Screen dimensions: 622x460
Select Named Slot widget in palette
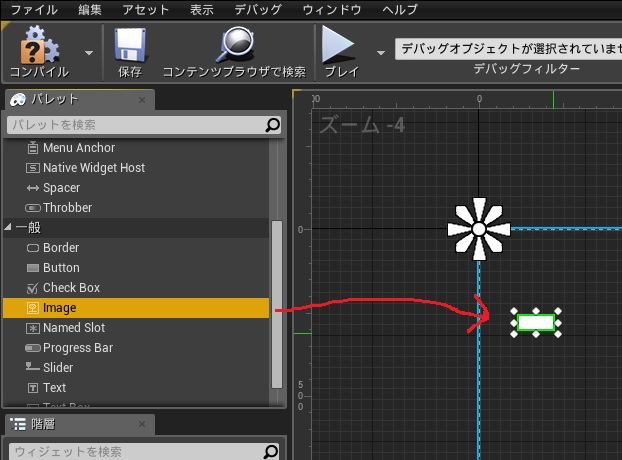pos(136,328)
